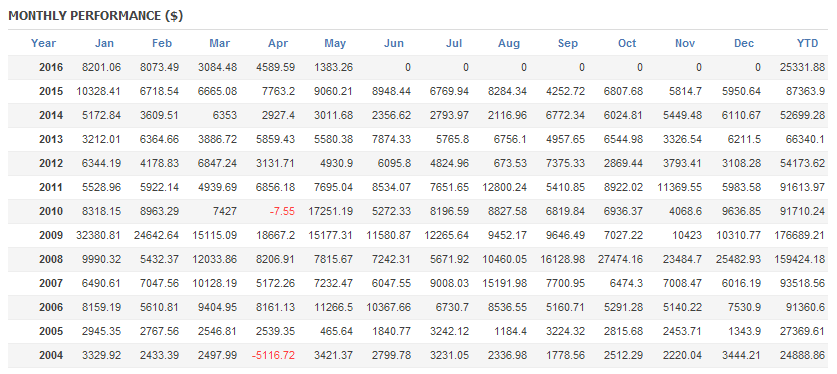Click the Aug column header
The height and width of the screenshot is (374, 837).
click(x=509, y=44)
